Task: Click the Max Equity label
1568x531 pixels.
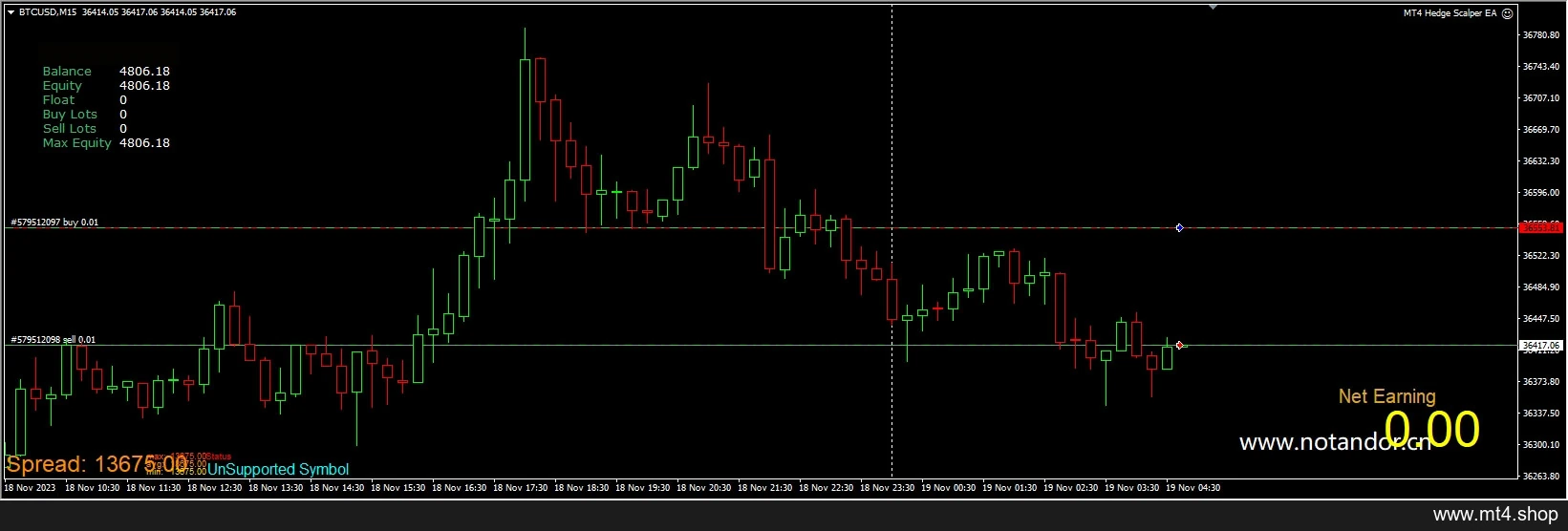Action: [x=77, y=143]
